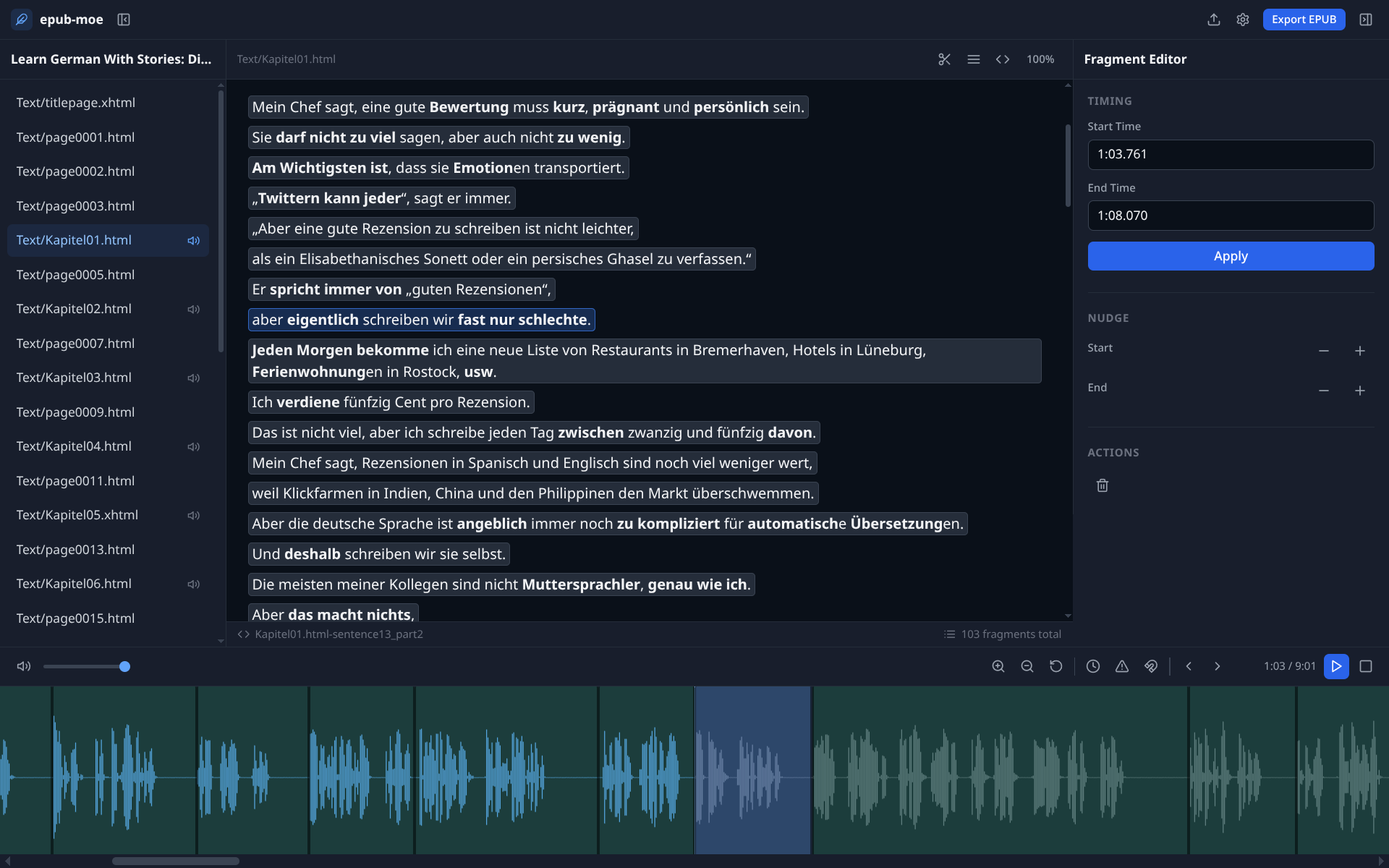The width and height of the screenshot is (1389, 868).
Task: Open settings gear in top bar
Action: click(x=1243, y=20)
